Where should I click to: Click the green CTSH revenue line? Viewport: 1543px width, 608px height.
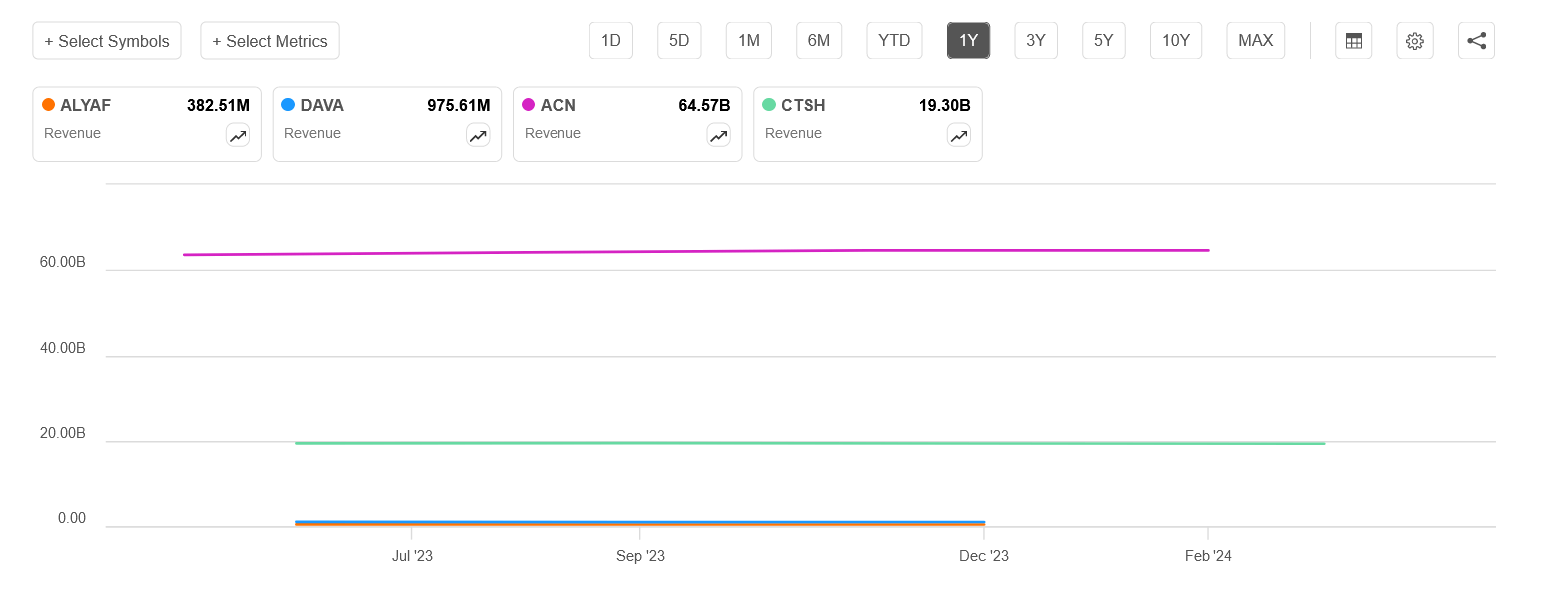(800, 443)
